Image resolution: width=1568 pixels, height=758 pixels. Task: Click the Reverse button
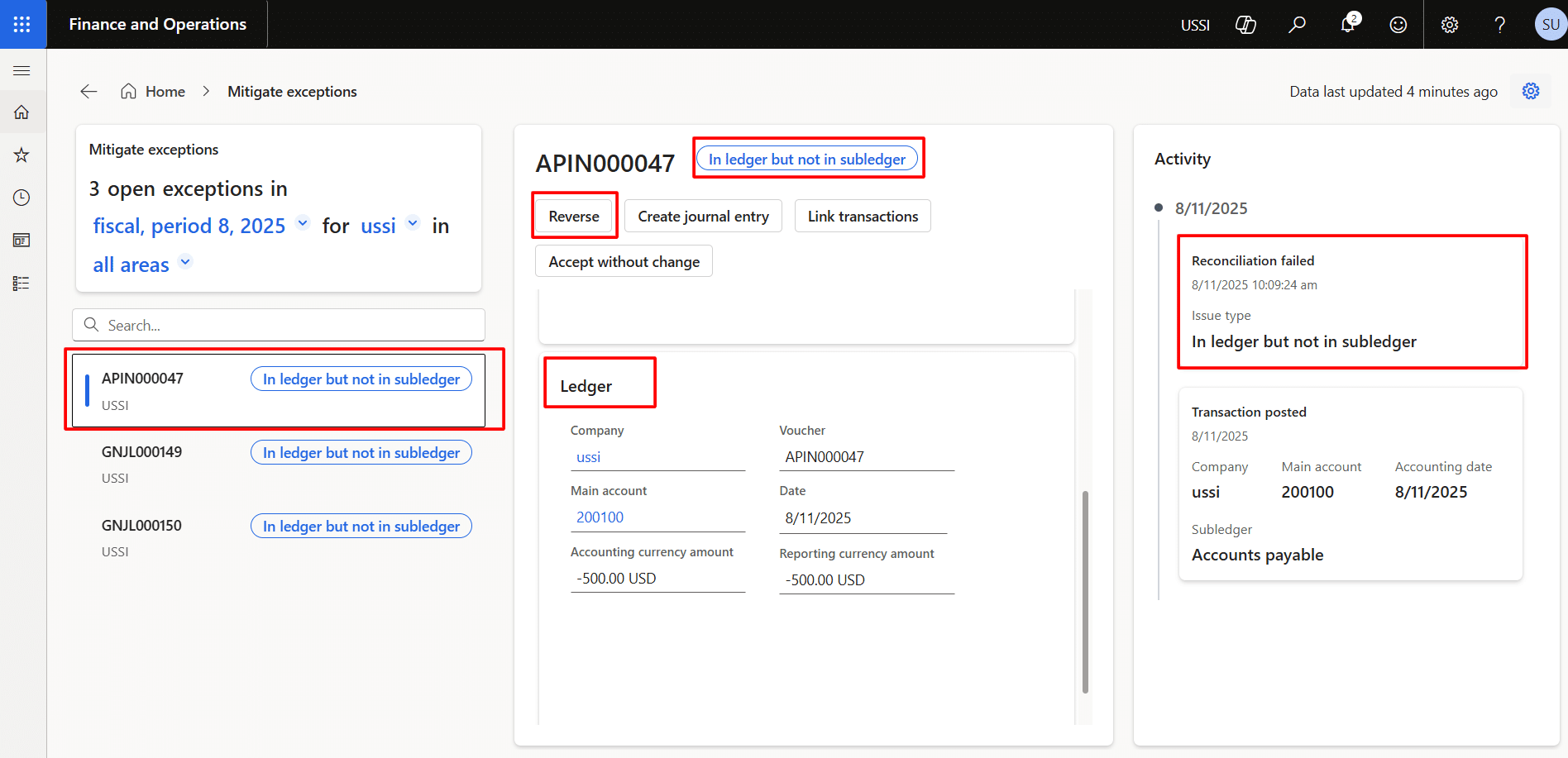pyautogui.click(x=574, y=217)
